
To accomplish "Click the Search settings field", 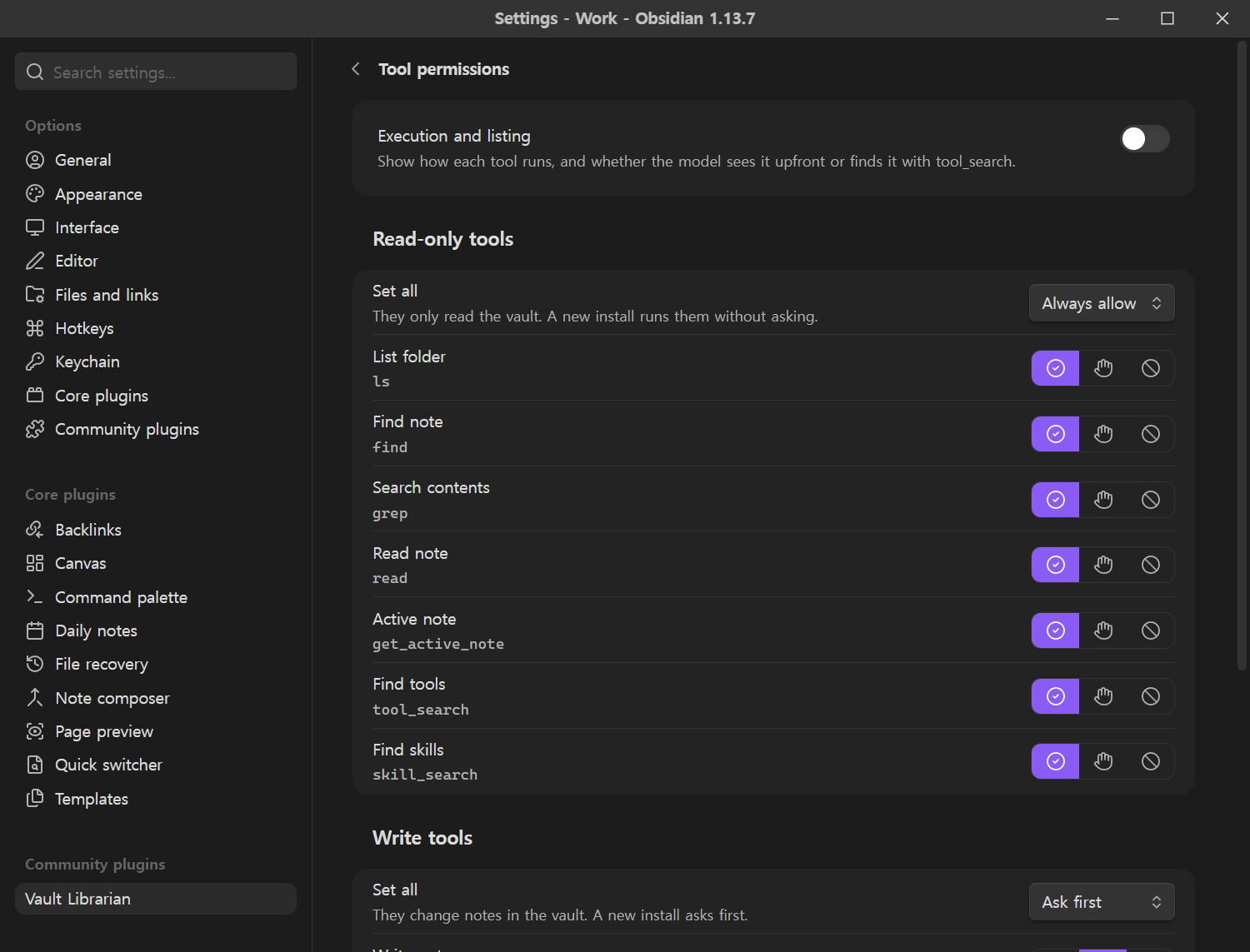I will click(x=156, y=72).
